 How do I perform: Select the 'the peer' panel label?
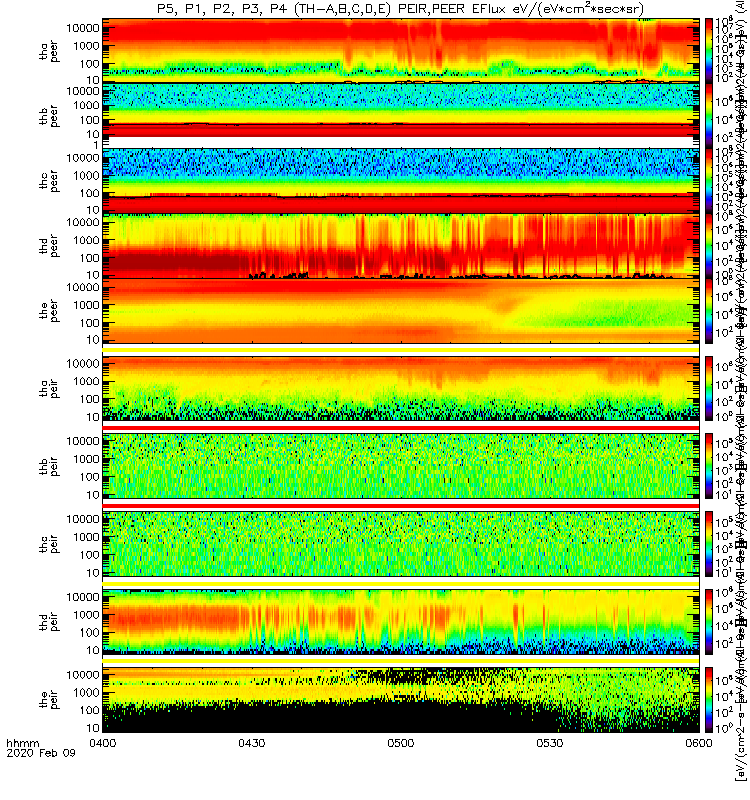(49, 311)
